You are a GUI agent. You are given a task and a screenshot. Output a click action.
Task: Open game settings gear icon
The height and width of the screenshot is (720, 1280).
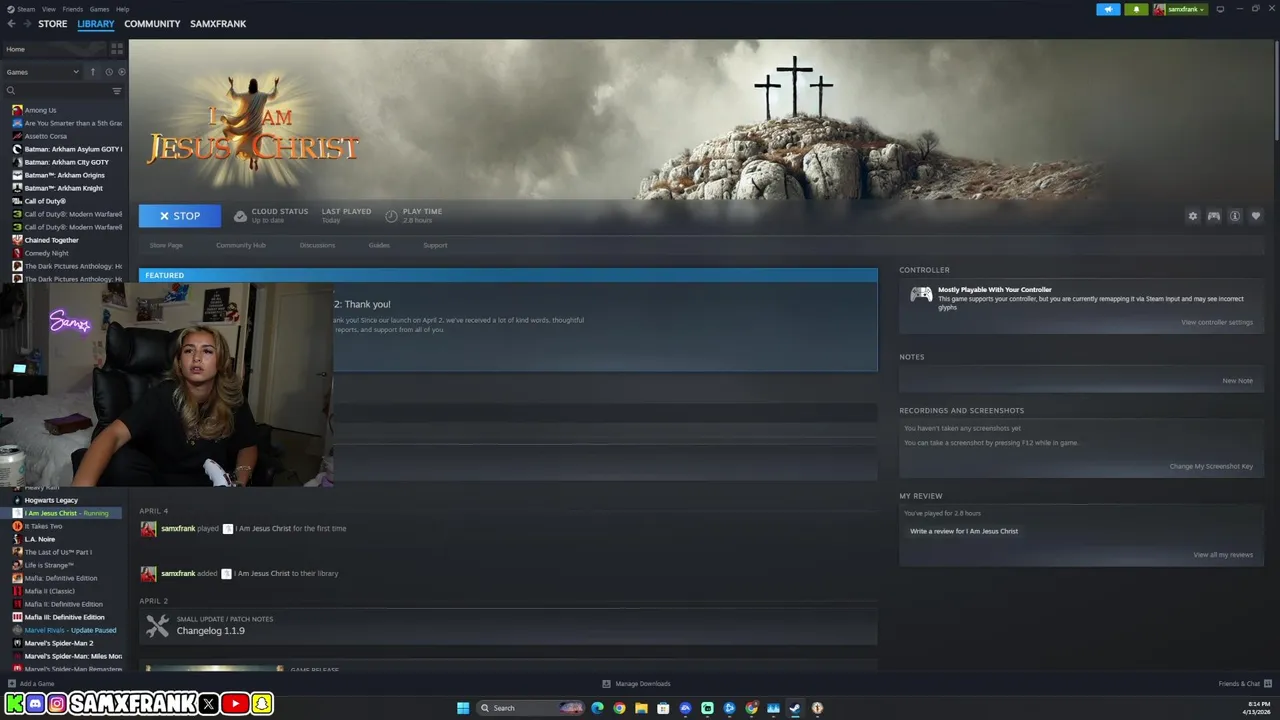coord(1192,216)
